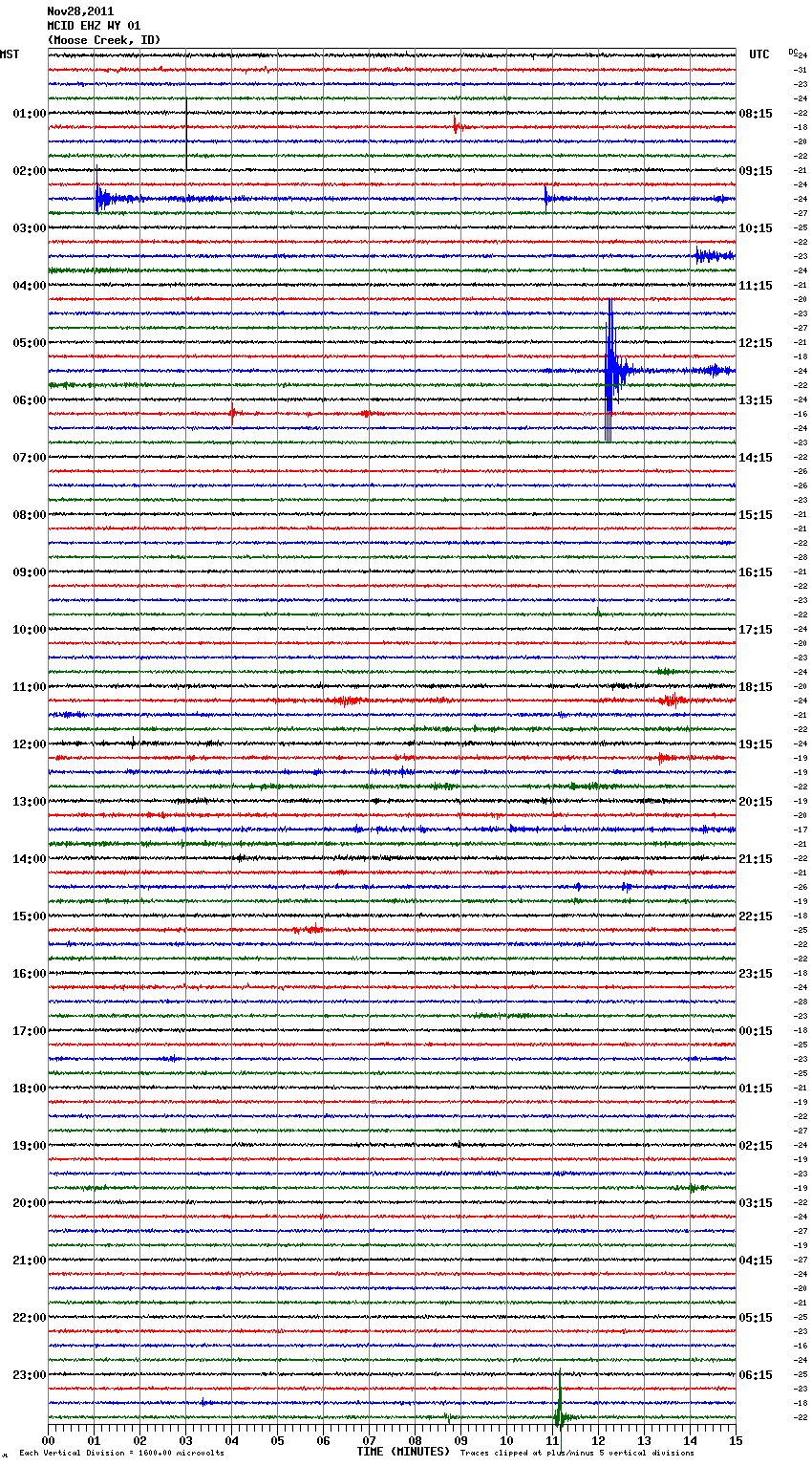Pick the 07:00 MST time label
The height and width of the screenshot is (1466, 812).
tap(29, 458)
